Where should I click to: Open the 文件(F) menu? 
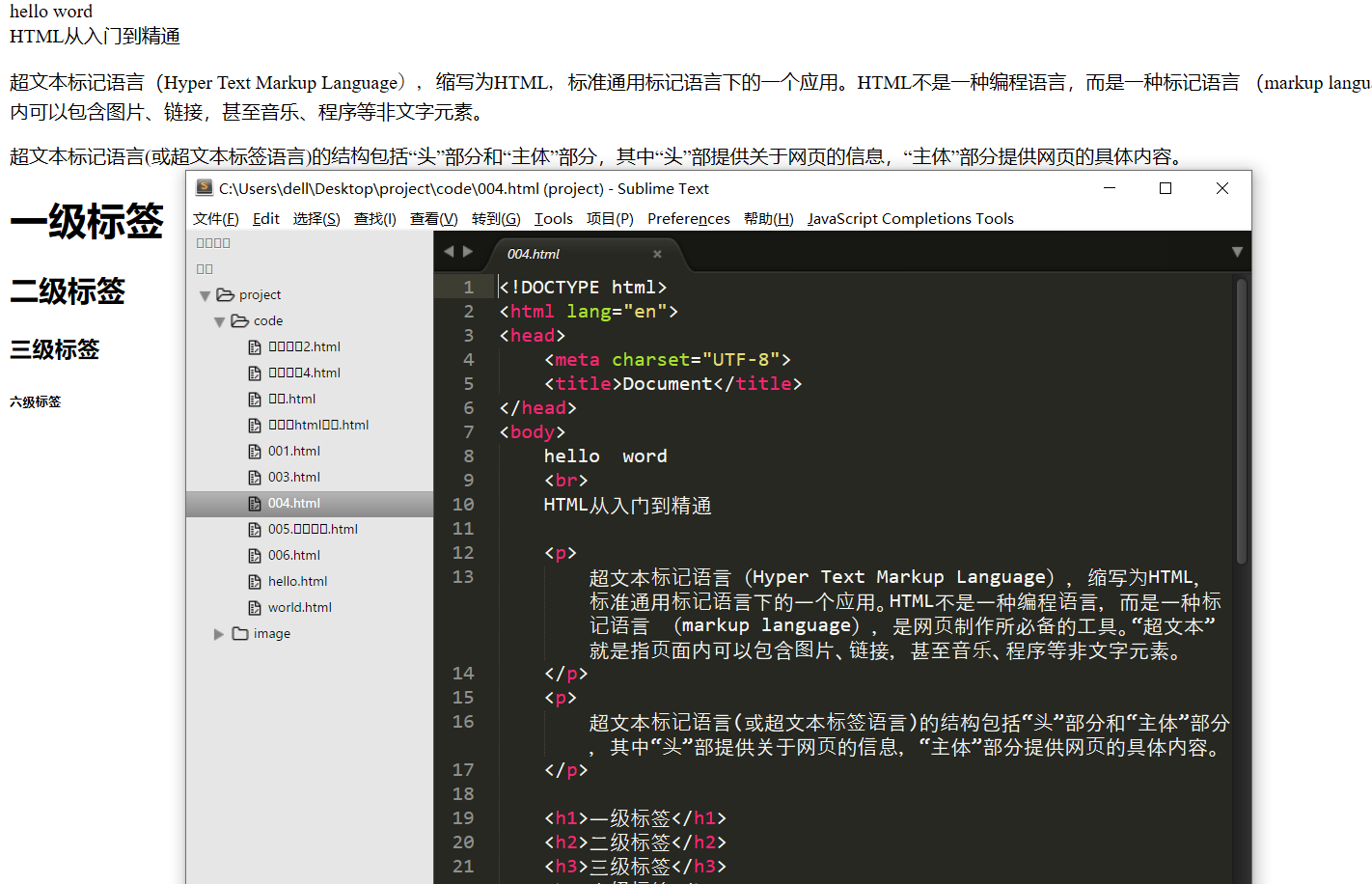pyautogui.click(x=216, y=219)
